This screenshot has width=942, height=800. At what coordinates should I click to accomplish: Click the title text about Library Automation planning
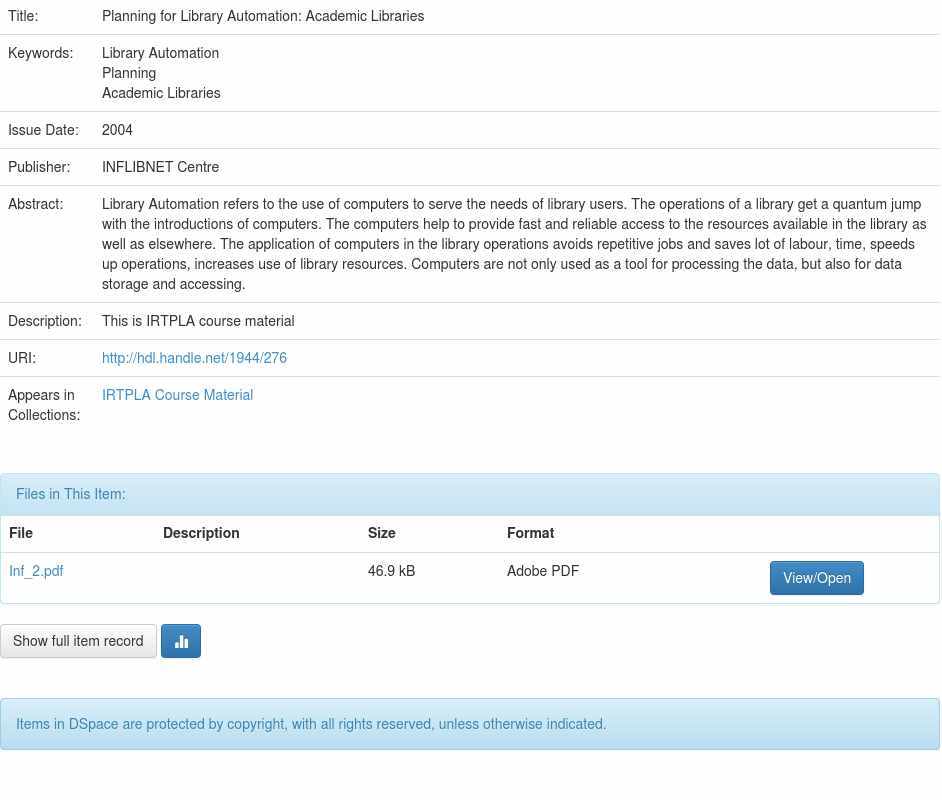coord(263,16)
